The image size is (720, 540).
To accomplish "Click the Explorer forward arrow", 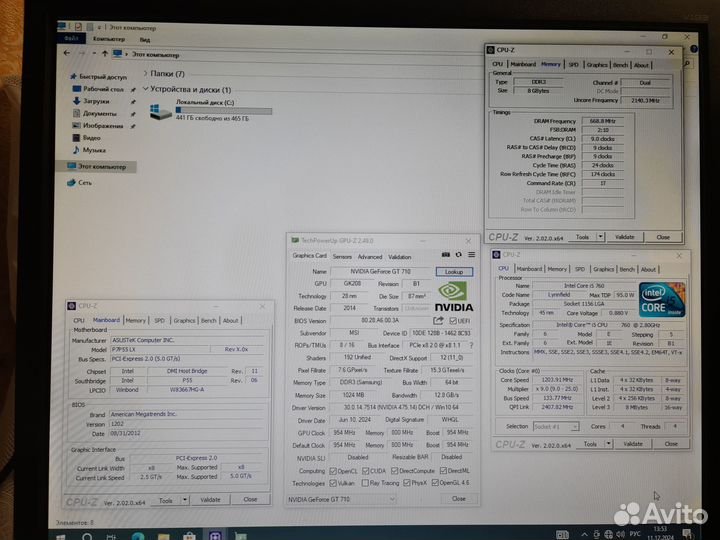I will coord(82,53).
